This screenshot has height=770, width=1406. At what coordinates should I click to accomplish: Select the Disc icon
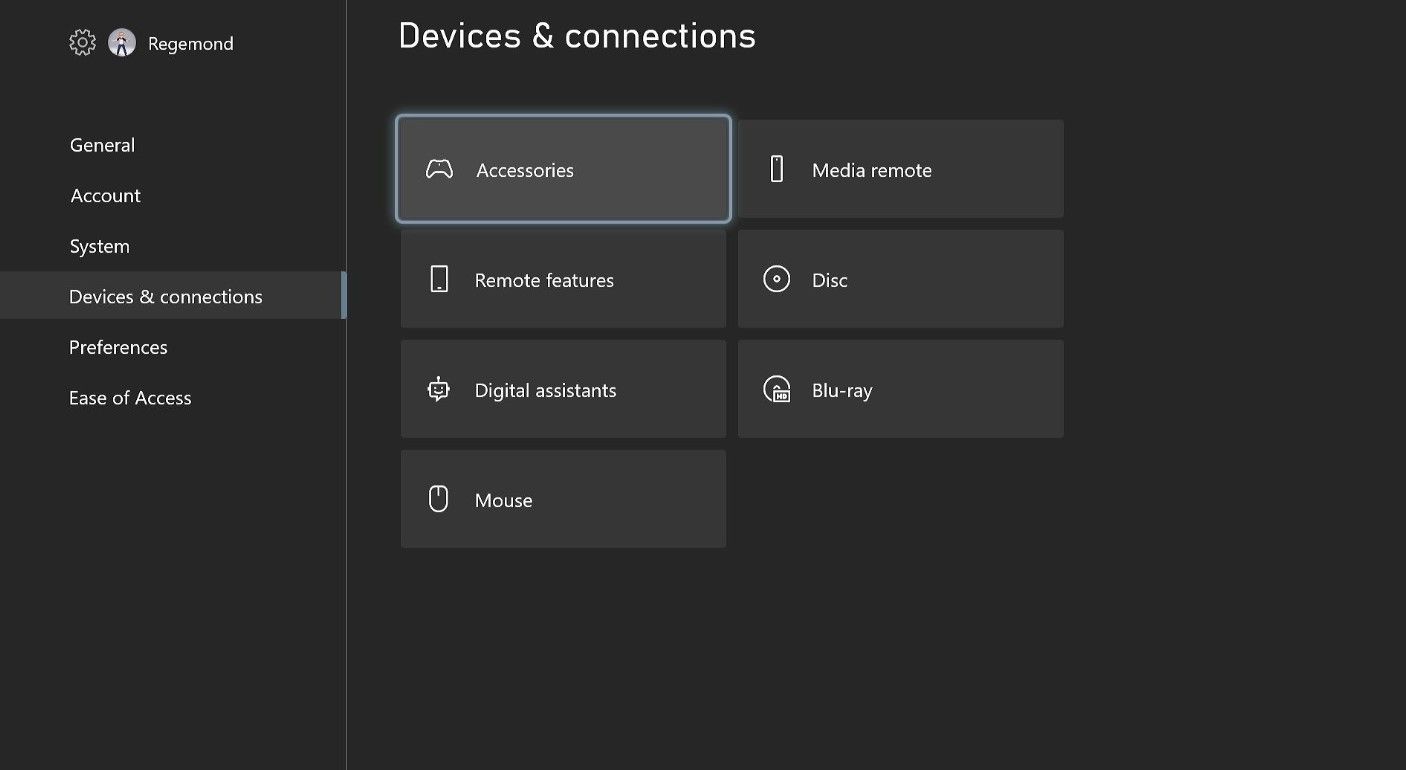coord(777,279)
